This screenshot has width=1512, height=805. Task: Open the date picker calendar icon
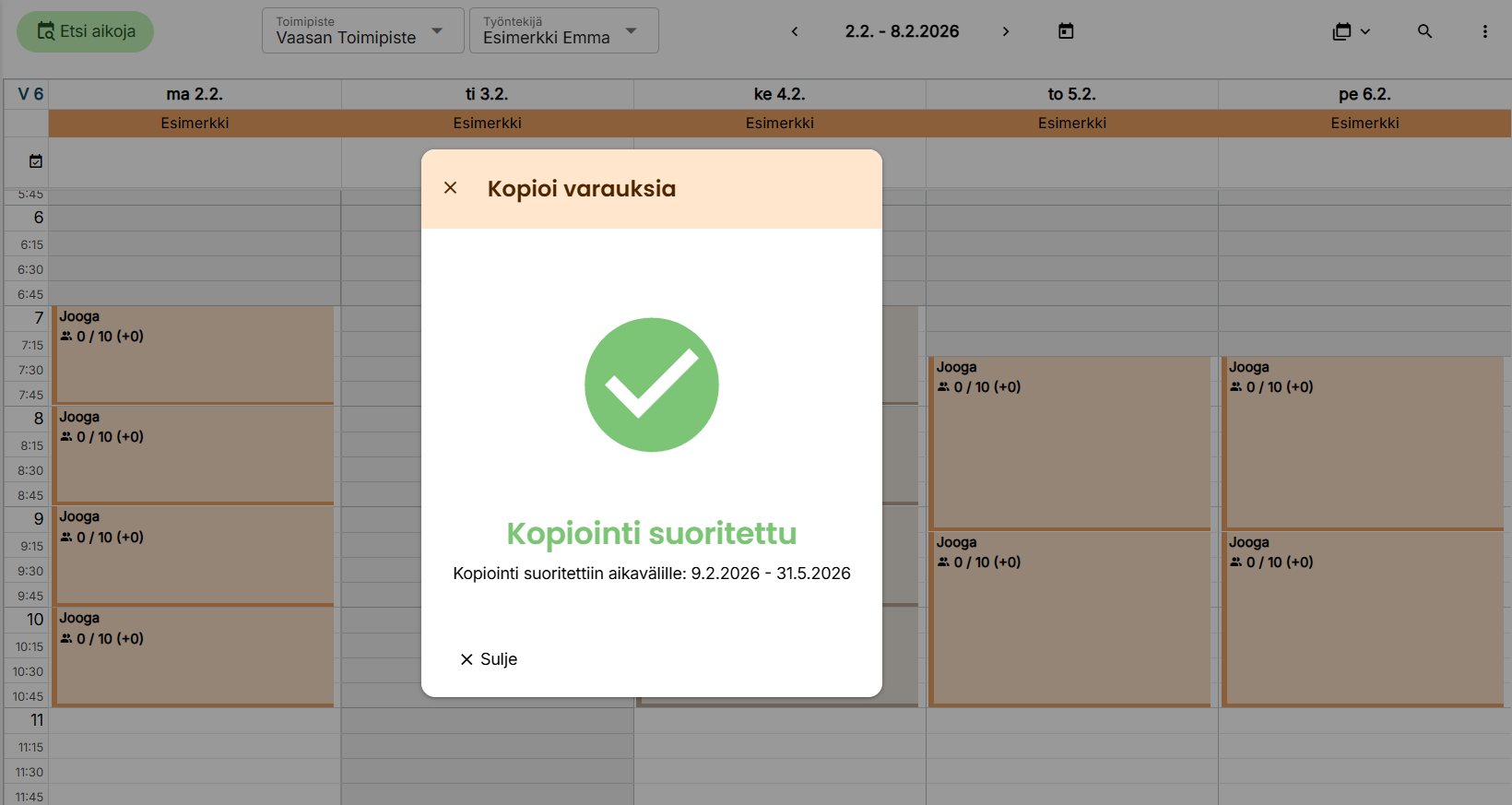click(x=1066, y=31)
